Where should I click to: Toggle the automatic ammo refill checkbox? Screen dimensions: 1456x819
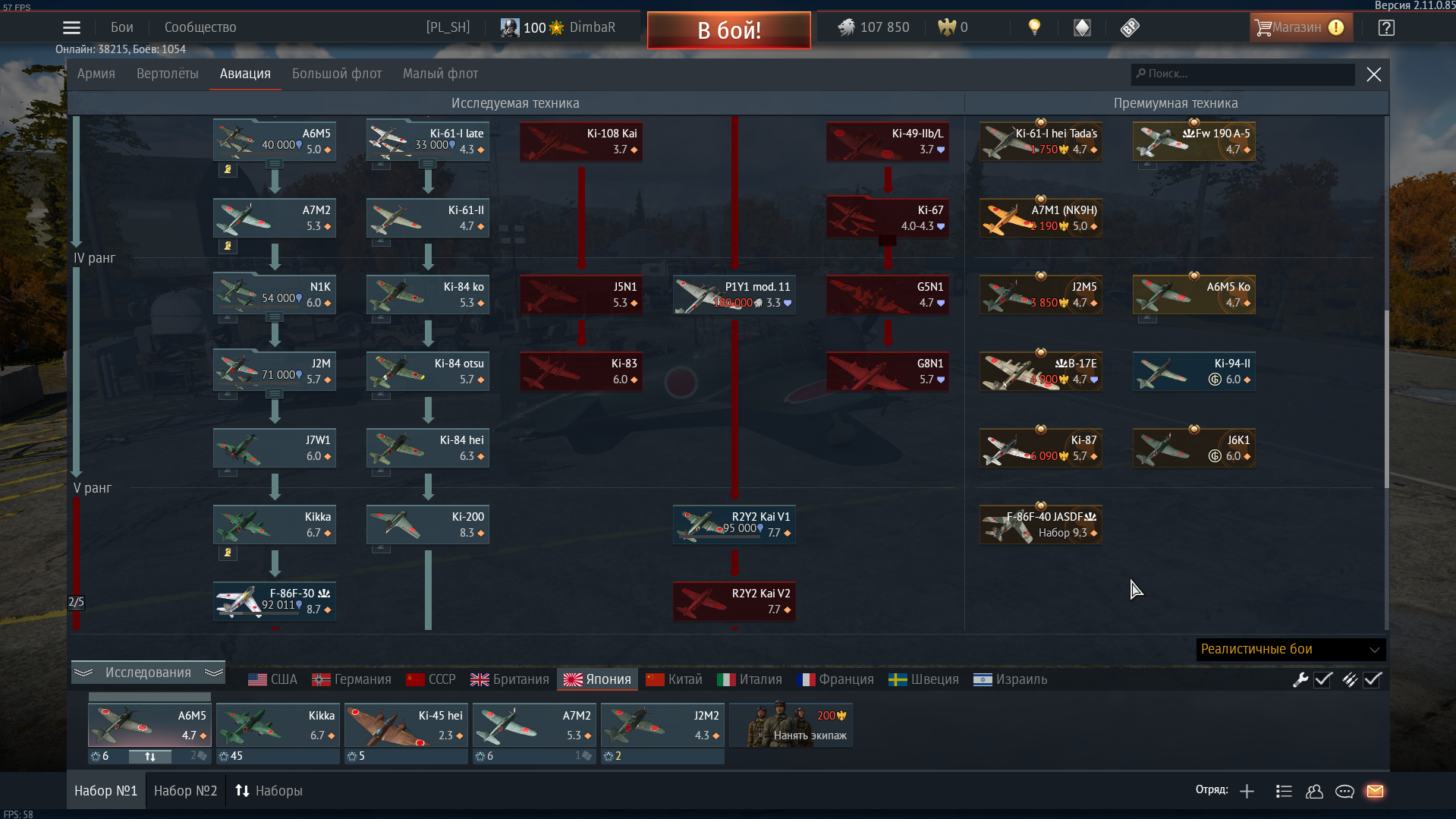click(1372, 680)
